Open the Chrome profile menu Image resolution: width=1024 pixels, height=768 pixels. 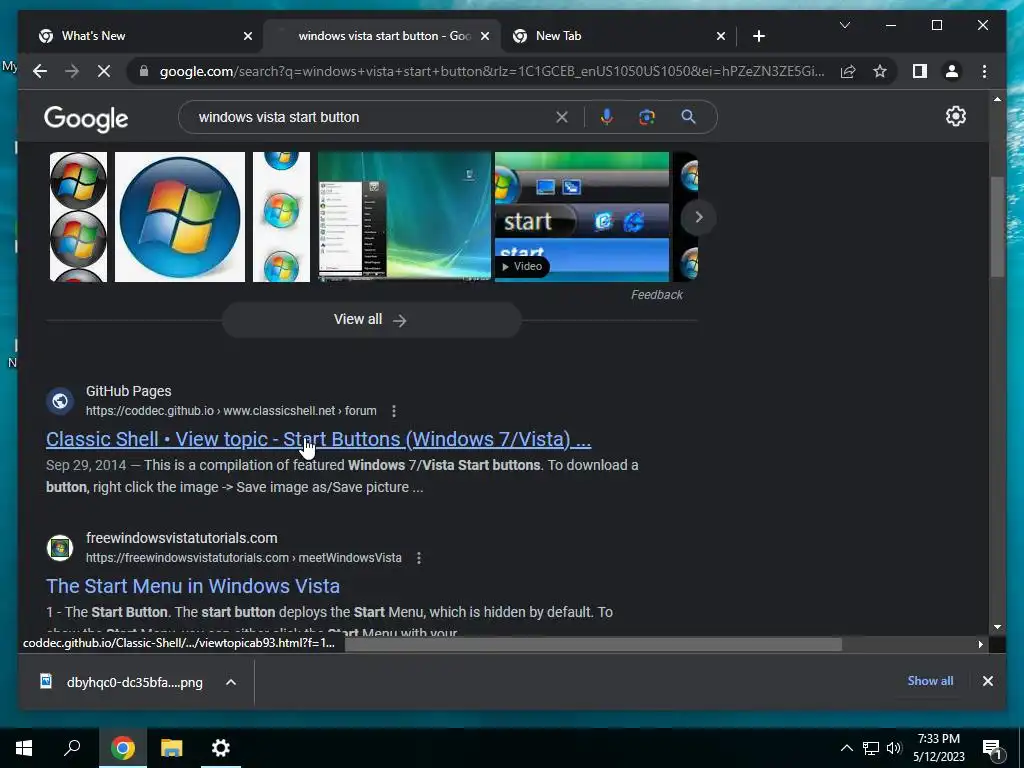[x=952, y=71]
